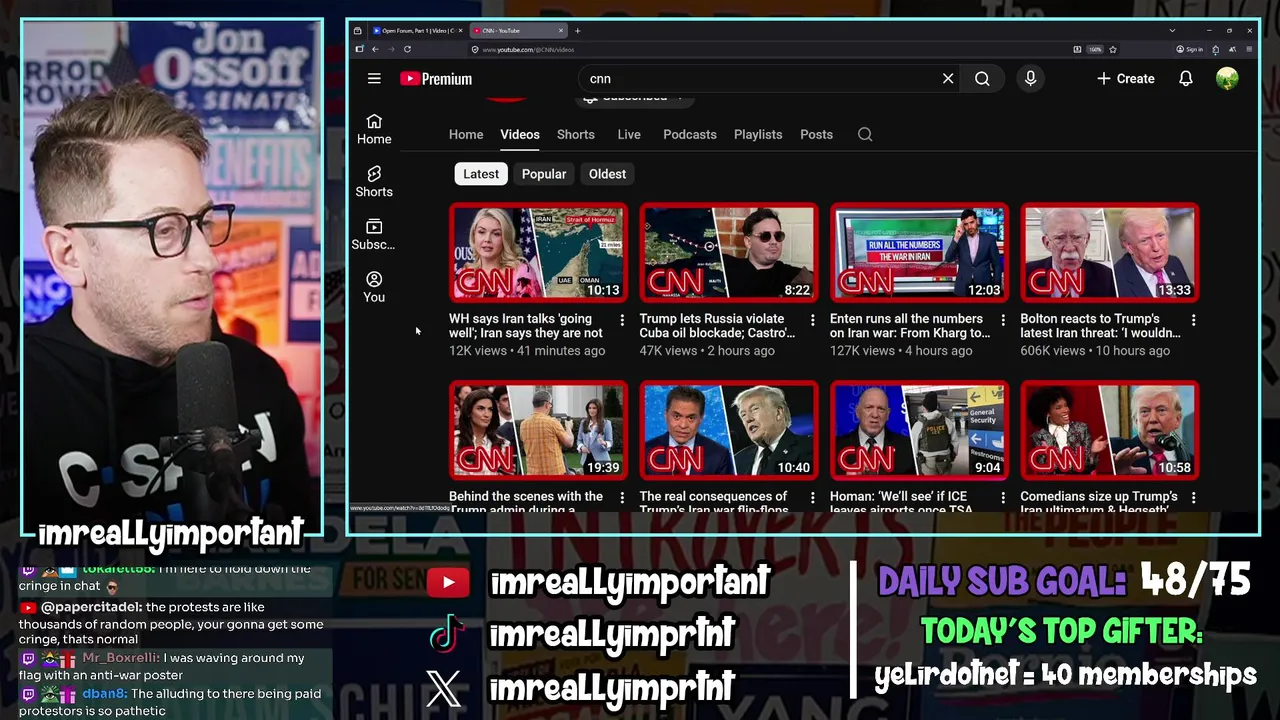Open the notifications bell
Screen dimensions: 1280x720
pos(1186,79)
